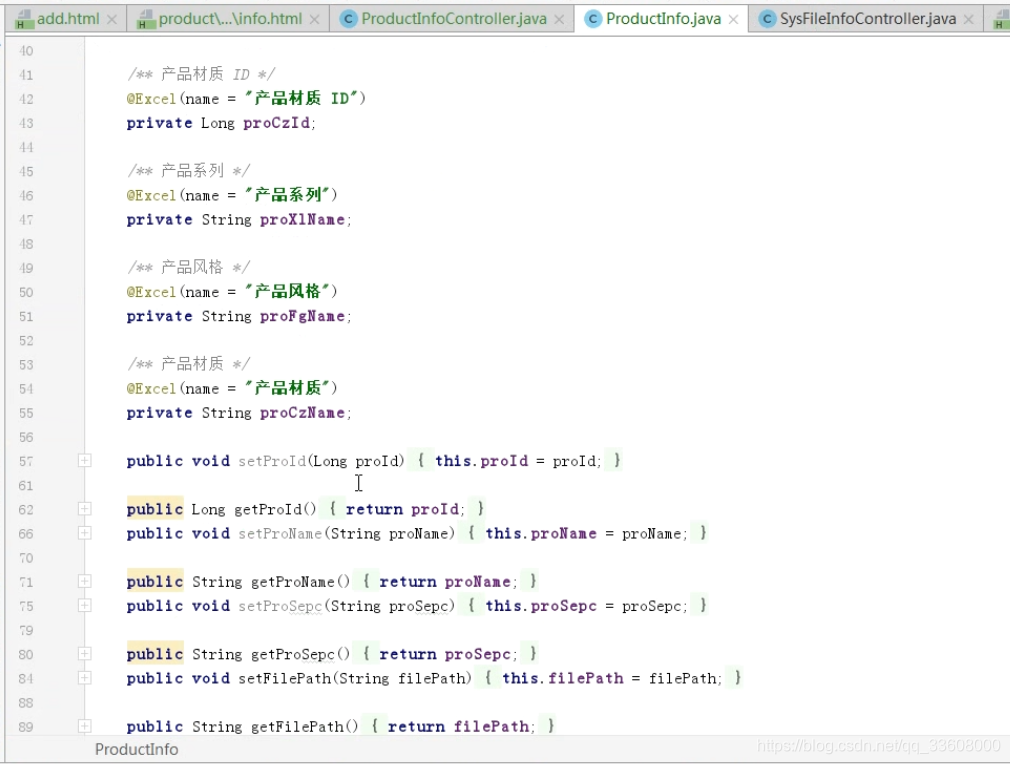Image resolution: width=1010 pixels, height=764 pixels.
Task: Close the ProductInfoController.java tab
Action: coord(559,20)
